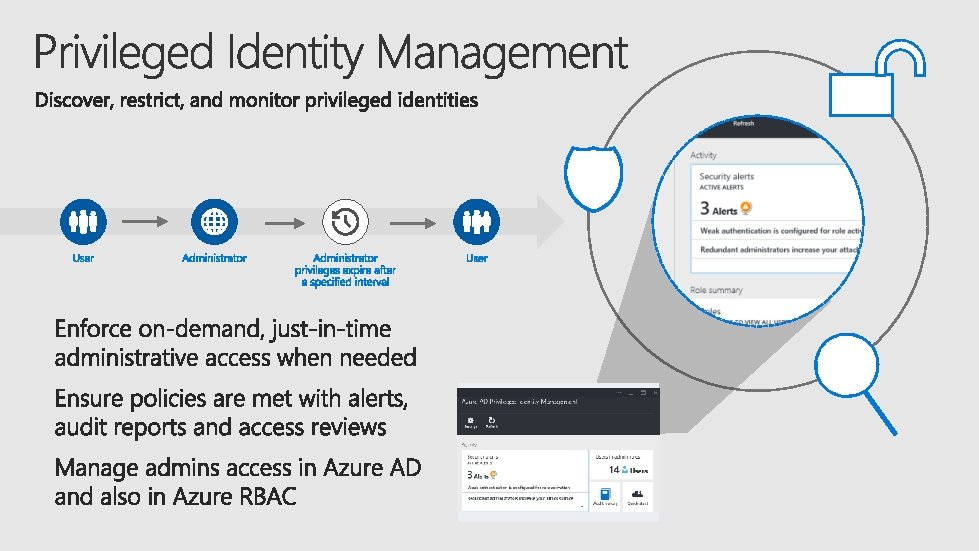Viewport: 979px width, 551px height.
Task: Close the Azure AD Privileged Identity Management window
Action: tap(656, 393)
